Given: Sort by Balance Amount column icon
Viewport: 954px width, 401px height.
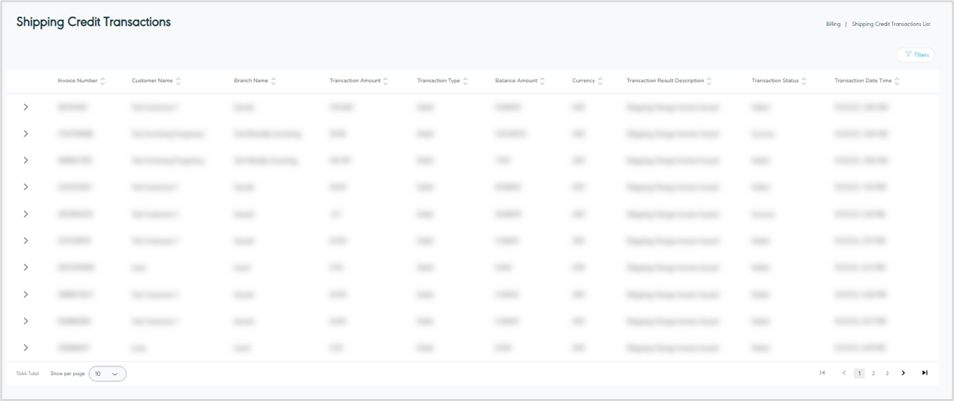Looking at the screenshot, I should [x=542, y=81].
